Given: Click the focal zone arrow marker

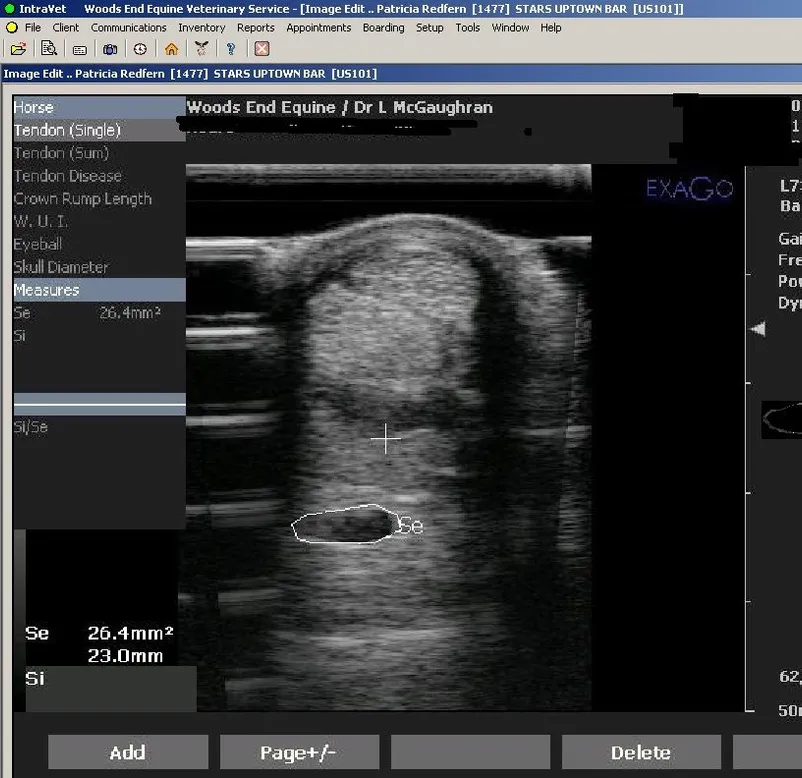Looking at the screenshot, I should click(x=759, y=329).
